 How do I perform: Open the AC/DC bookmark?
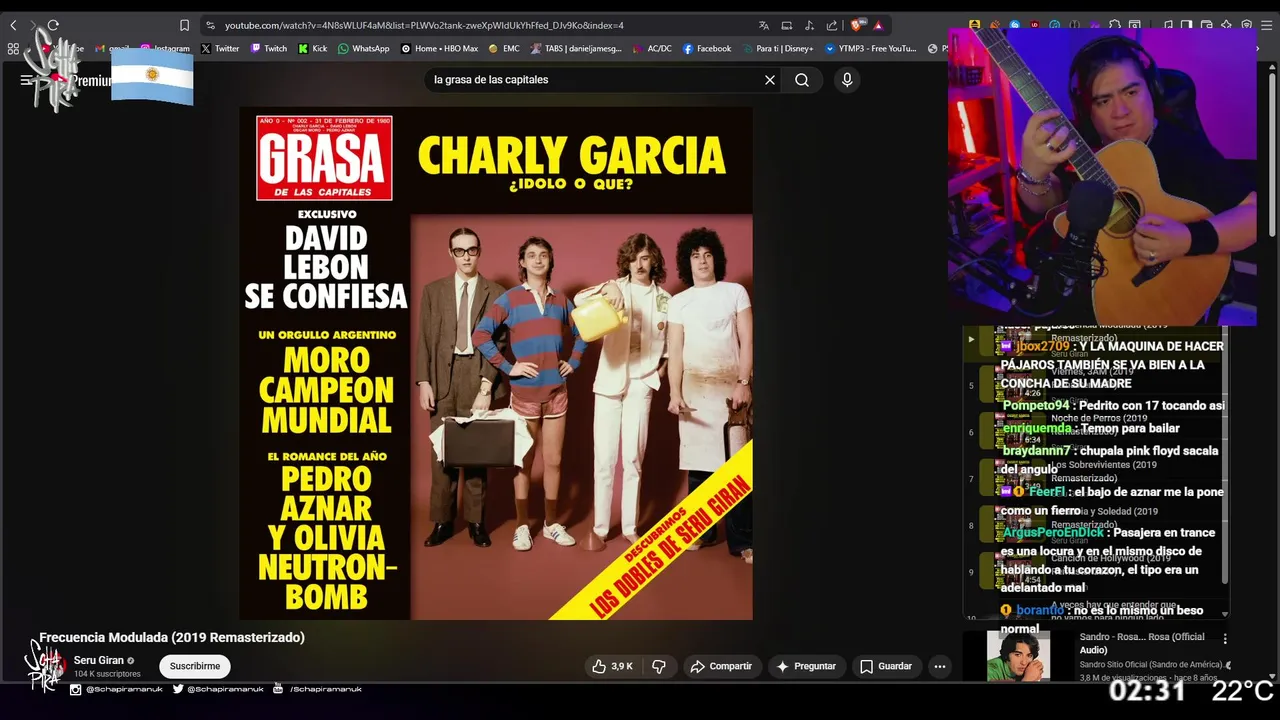[652, 48]
